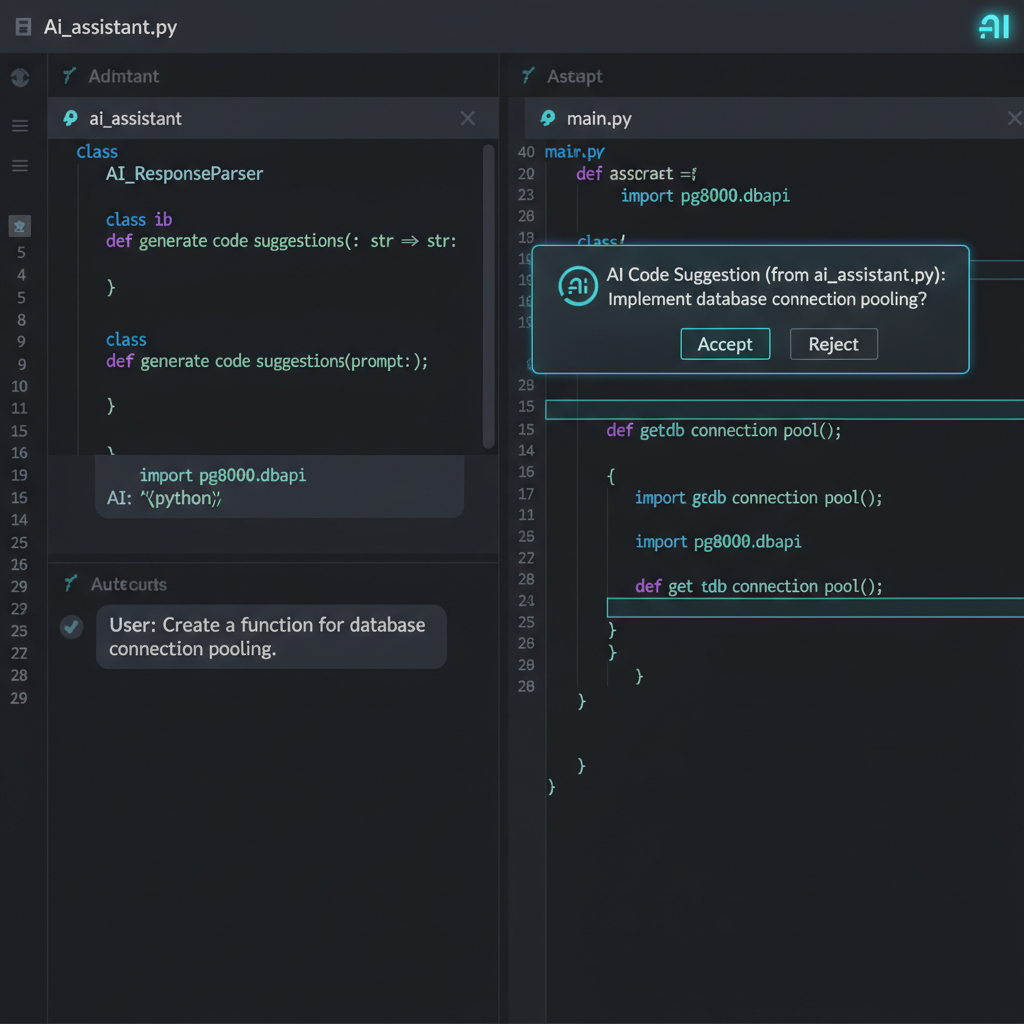Open the upper hamburger menu icon in sidebar

point(20,125)
